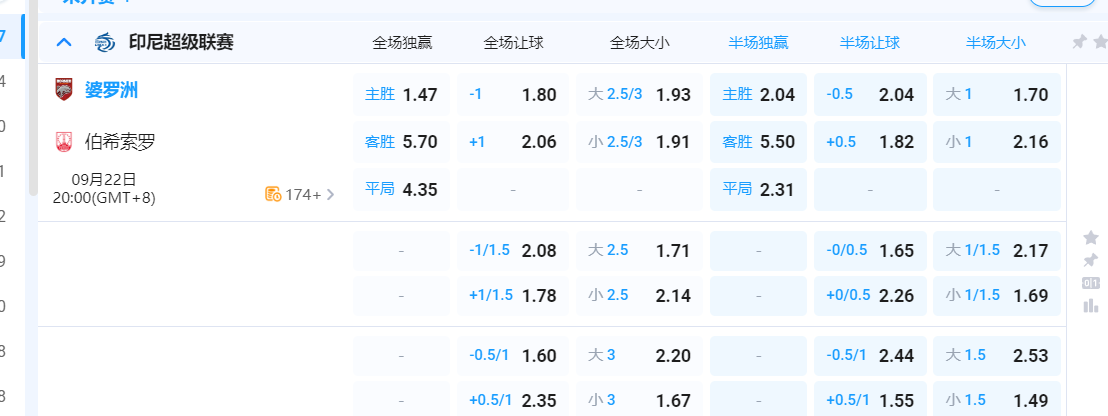
Task: Open the live scoreboard icon
Action: click(1090, 283)
